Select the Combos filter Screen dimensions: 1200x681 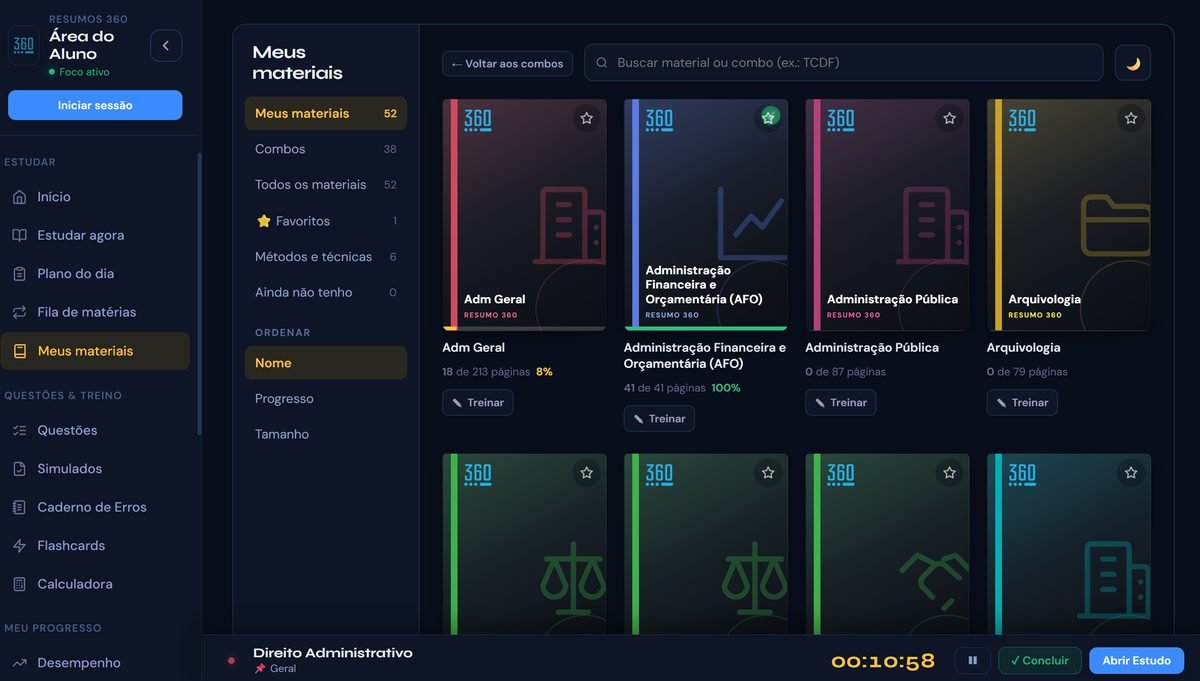(326, 149)
